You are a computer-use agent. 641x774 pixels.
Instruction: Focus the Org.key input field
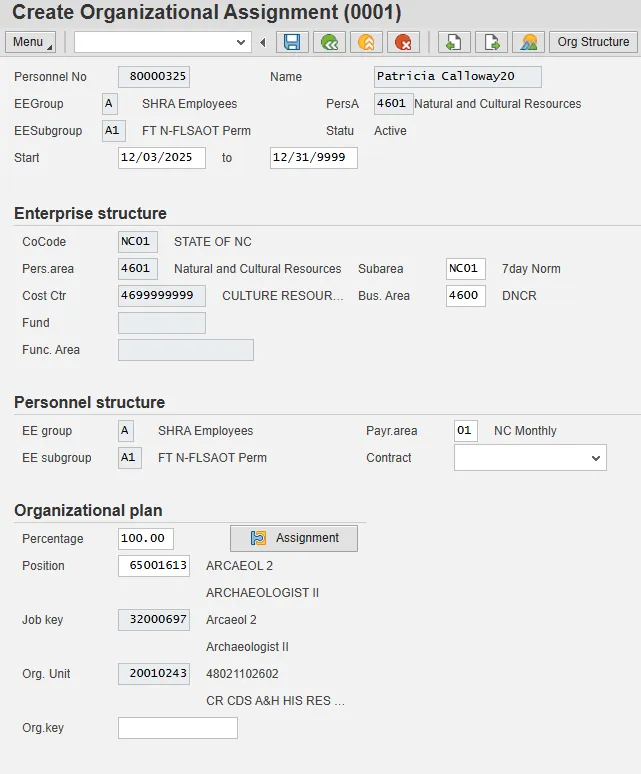pyautogui.click(x=177, y=728)
